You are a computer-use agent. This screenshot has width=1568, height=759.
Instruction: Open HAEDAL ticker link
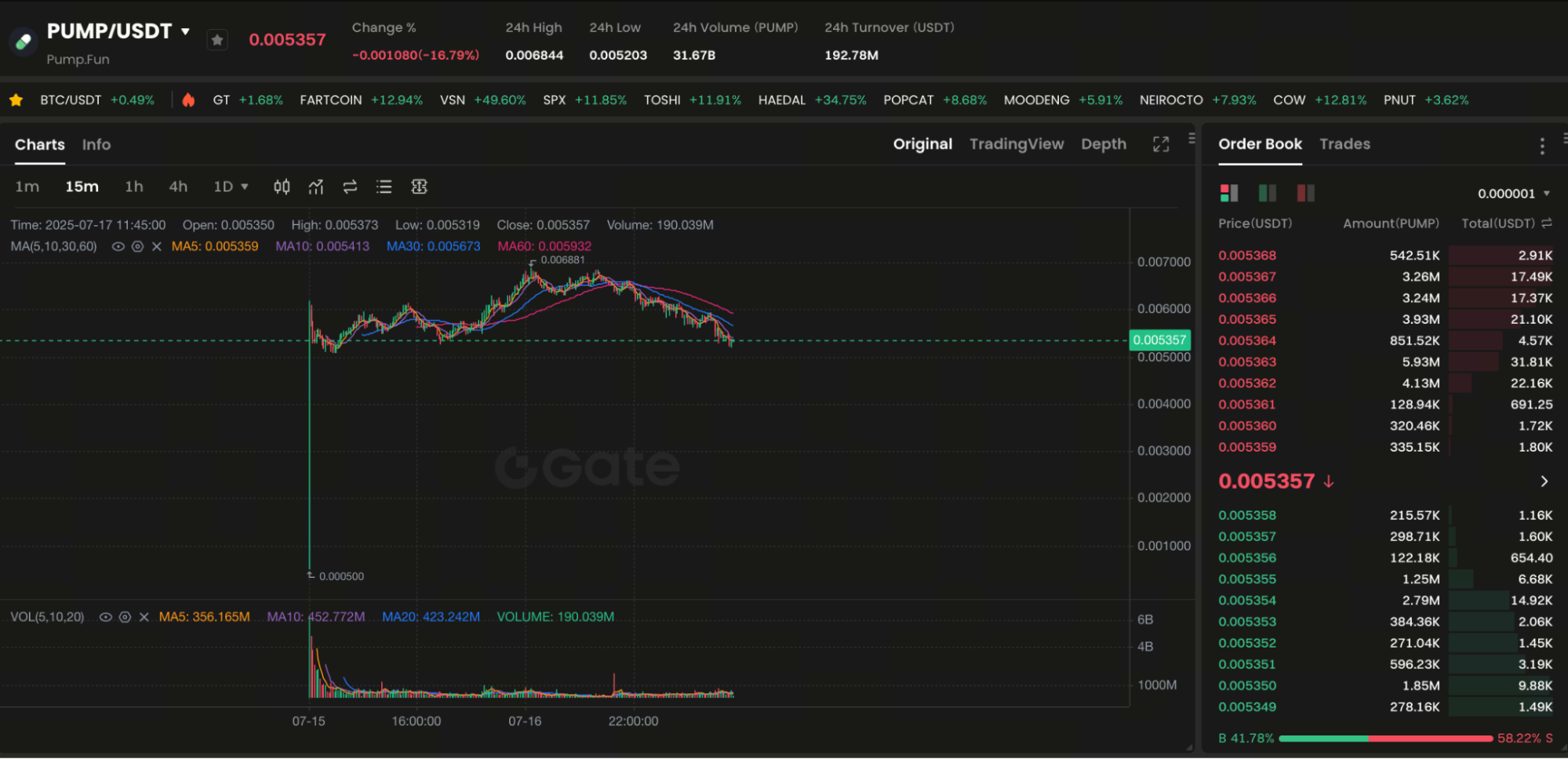coord(812,100)
